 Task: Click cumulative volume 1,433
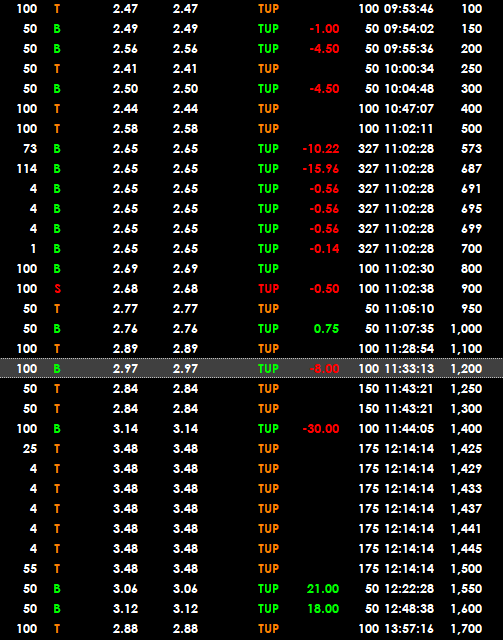[x=466, y=489]
